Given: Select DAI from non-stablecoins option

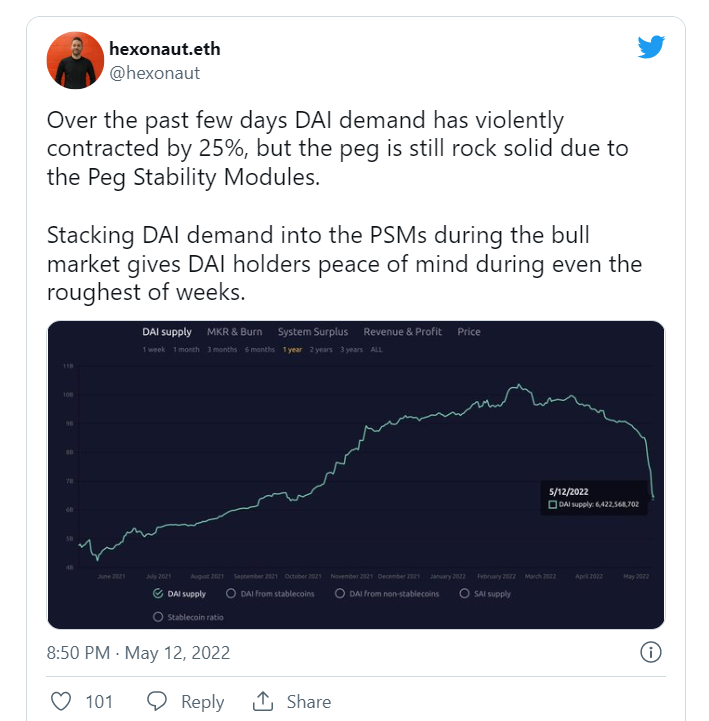Looking at the screenshot, I should coord(340,594).
